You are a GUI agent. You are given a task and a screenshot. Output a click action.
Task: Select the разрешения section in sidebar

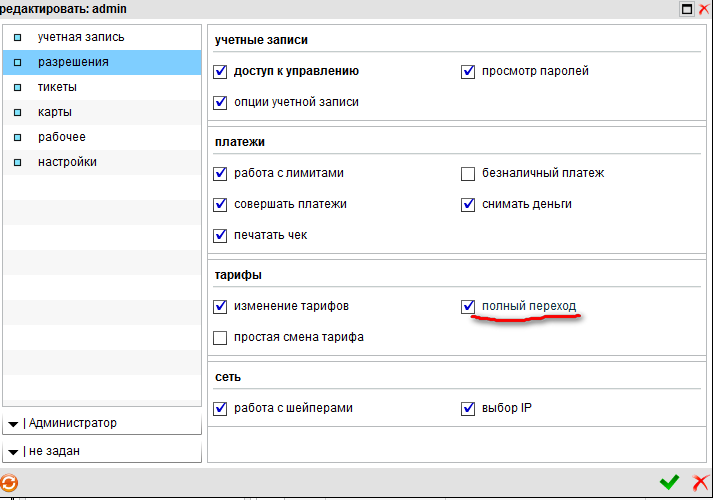pyautogui.click(x=73, y=62)
